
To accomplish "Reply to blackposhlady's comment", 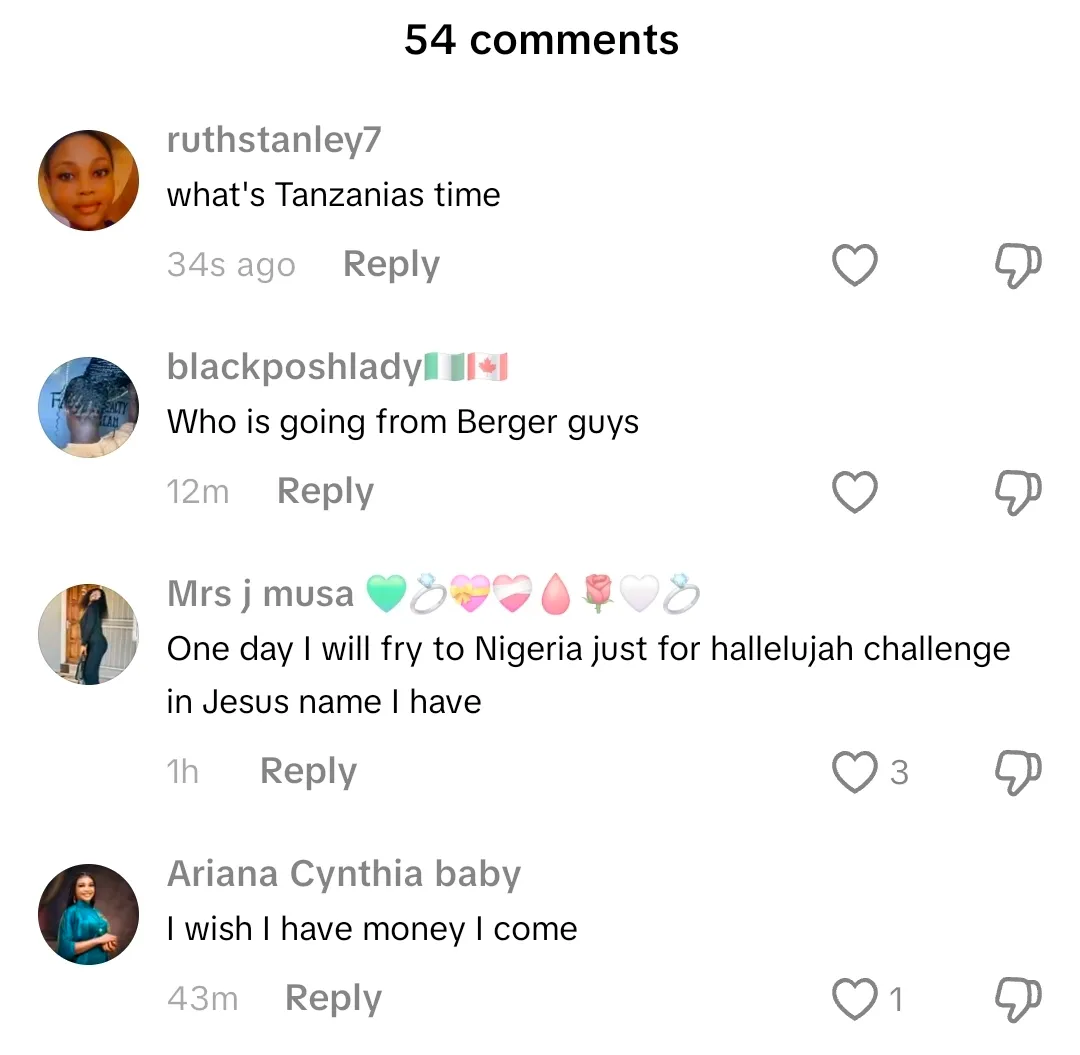I will click(325, 492).
